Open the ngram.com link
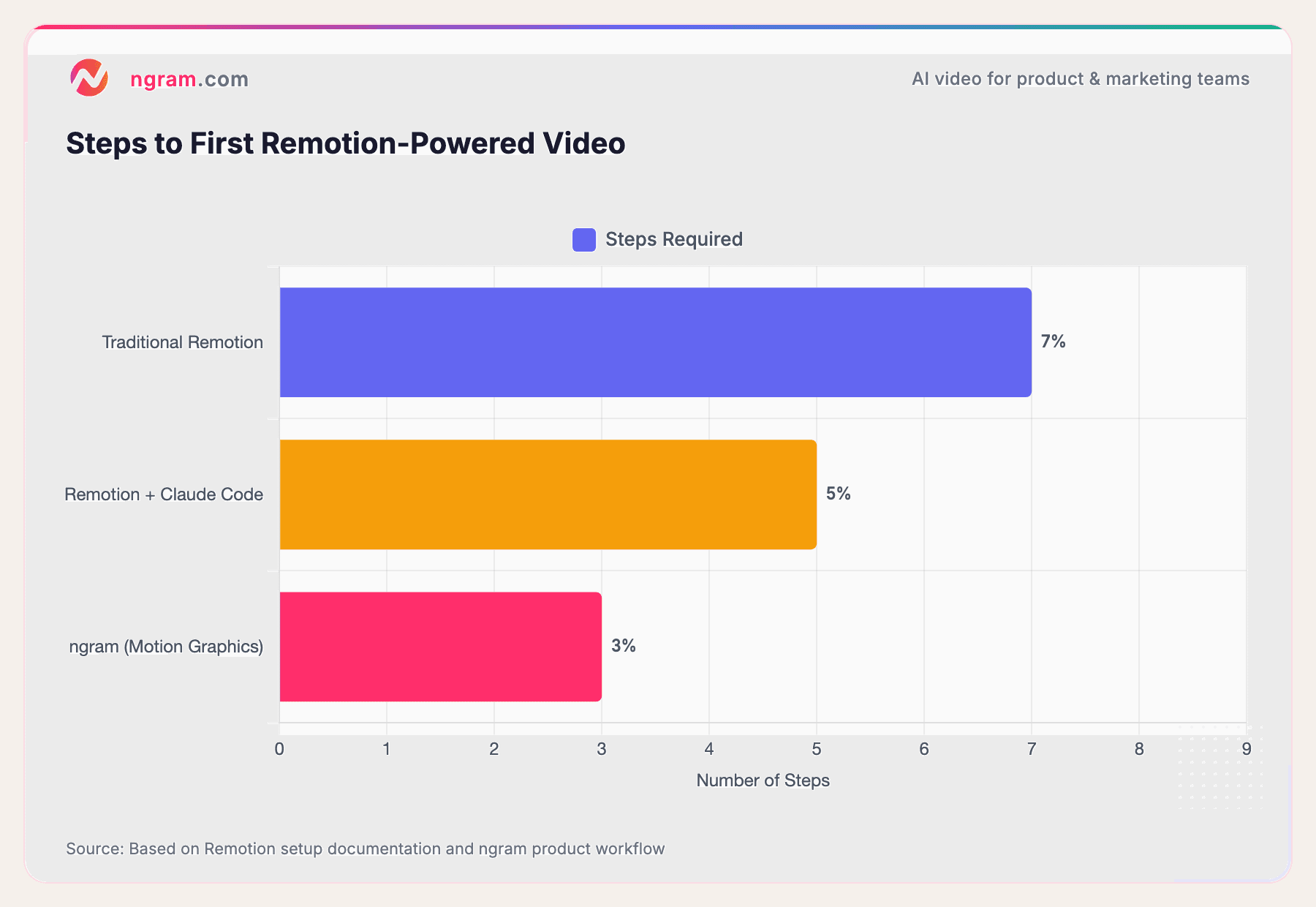The height and width of the screenshot is (907, 1316). (x=189, y=79)
